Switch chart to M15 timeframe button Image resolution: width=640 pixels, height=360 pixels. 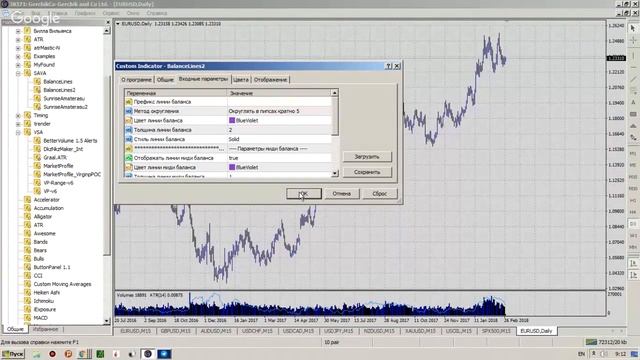pos(633,177)
